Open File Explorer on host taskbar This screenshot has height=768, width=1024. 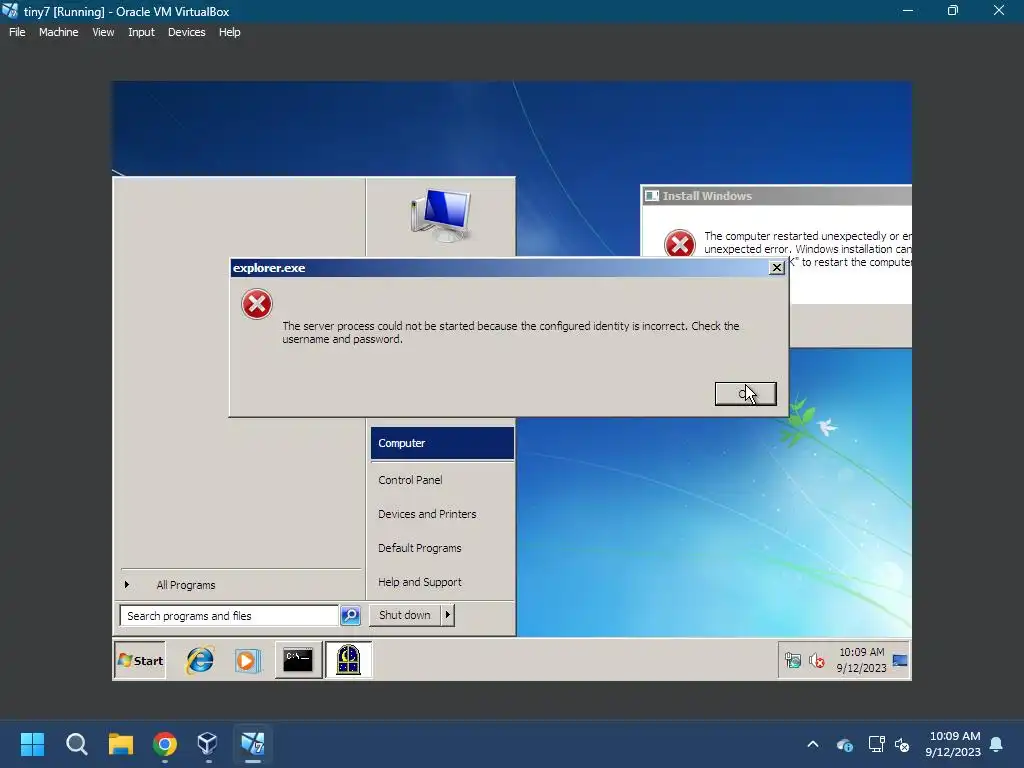[x=121, y=744]
